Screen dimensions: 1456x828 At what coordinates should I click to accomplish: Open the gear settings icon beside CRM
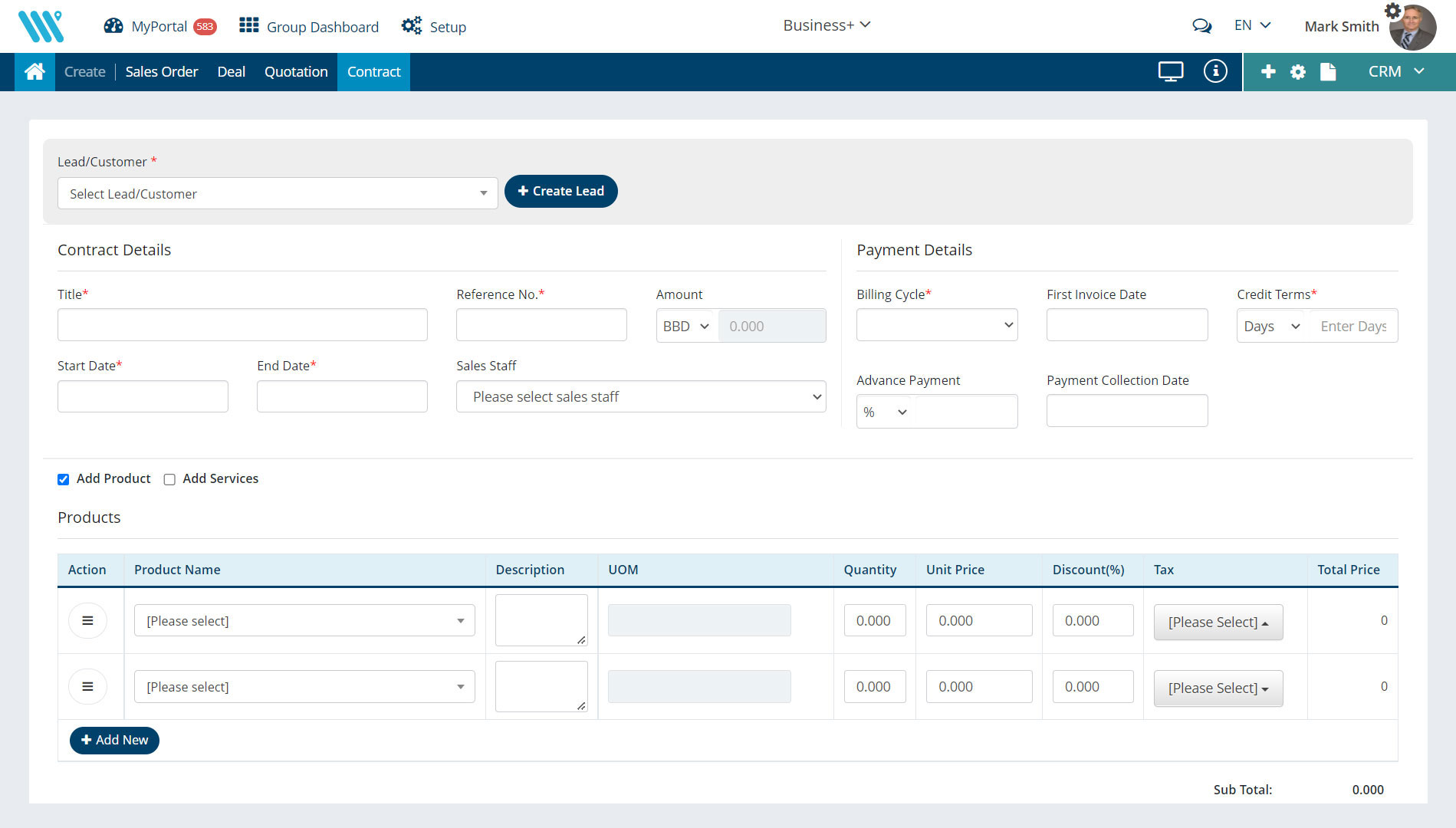pos(1297,71)
